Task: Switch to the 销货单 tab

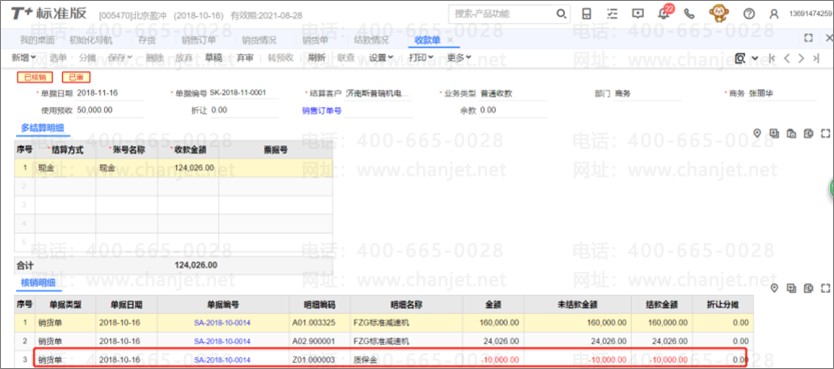Action: point(315,40)
